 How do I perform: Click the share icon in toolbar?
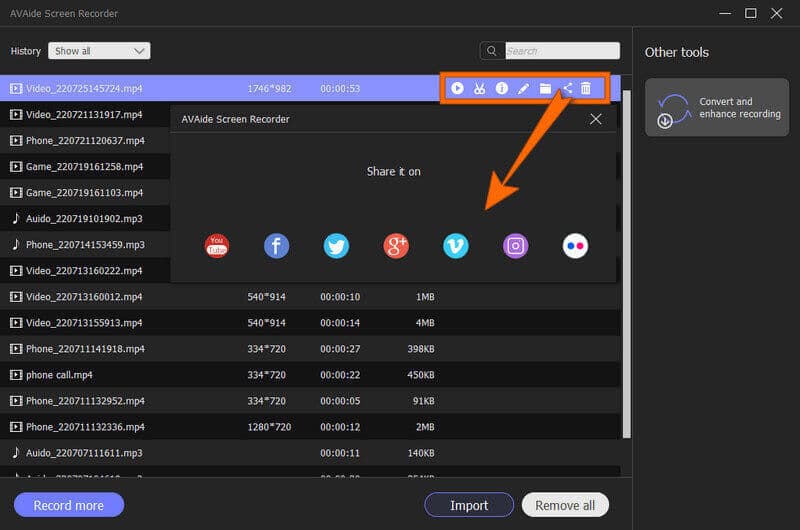click(x=567, y=89)
